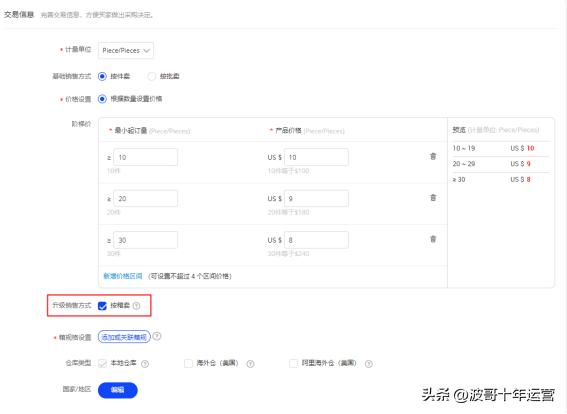Toggle the 本地仓库 checkbox

pyautogui.click(x=102, y=363)
